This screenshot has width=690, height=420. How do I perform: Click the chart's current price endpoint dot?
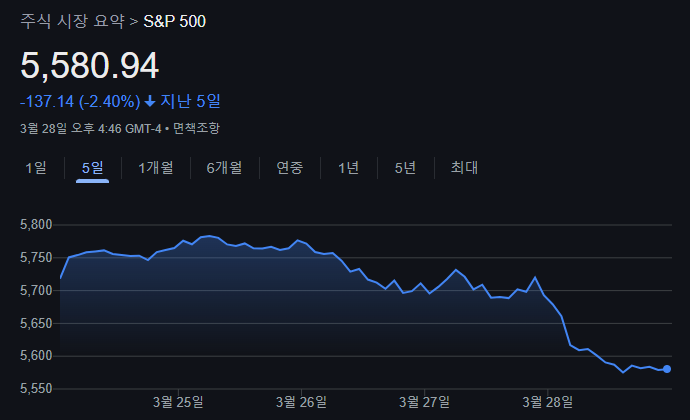coord(667,369)
